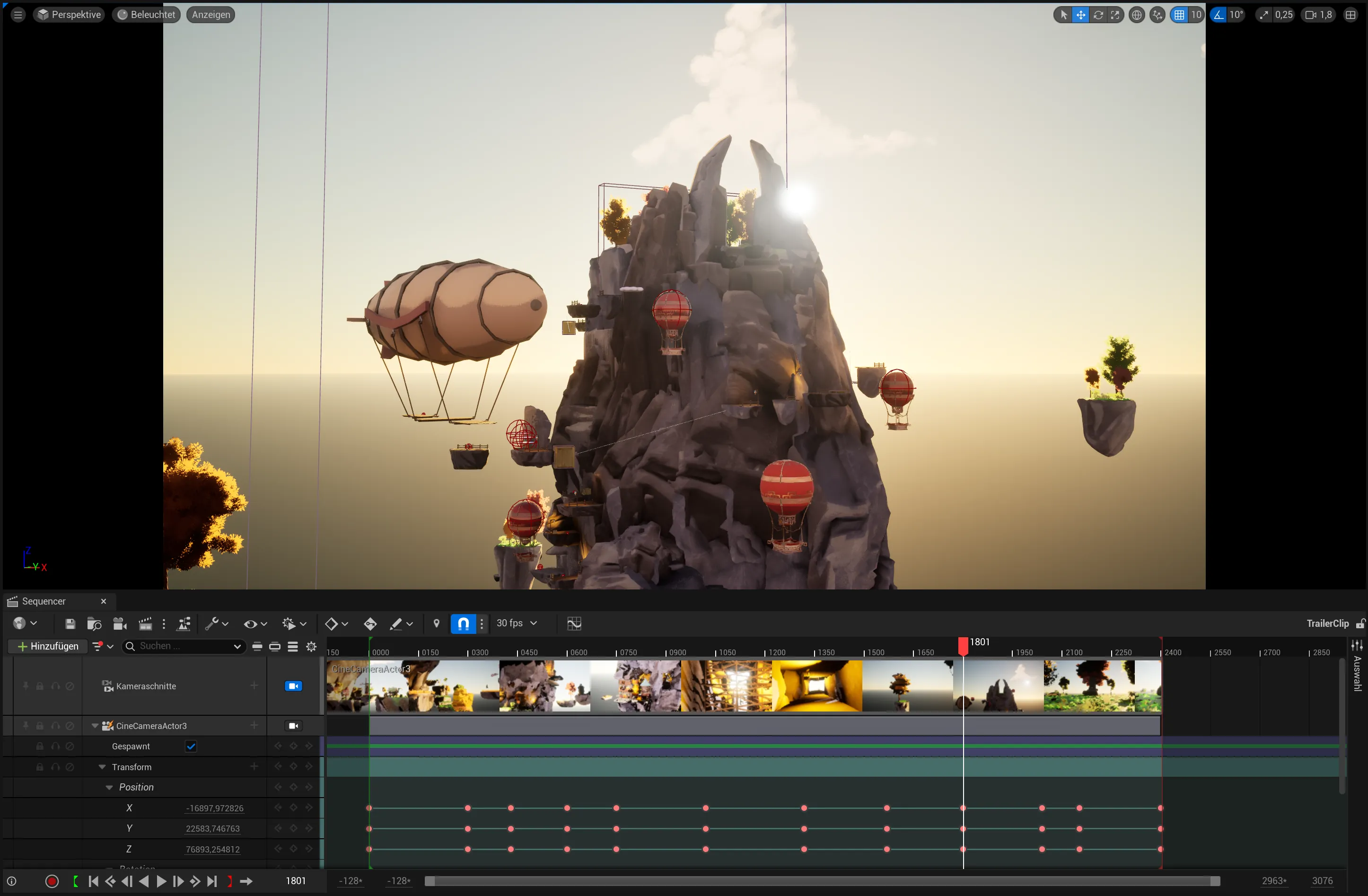Viewport: 1368px width, 896px height.
Task: Toggle auto-key with key diamond icon
Action: (370, 624)
